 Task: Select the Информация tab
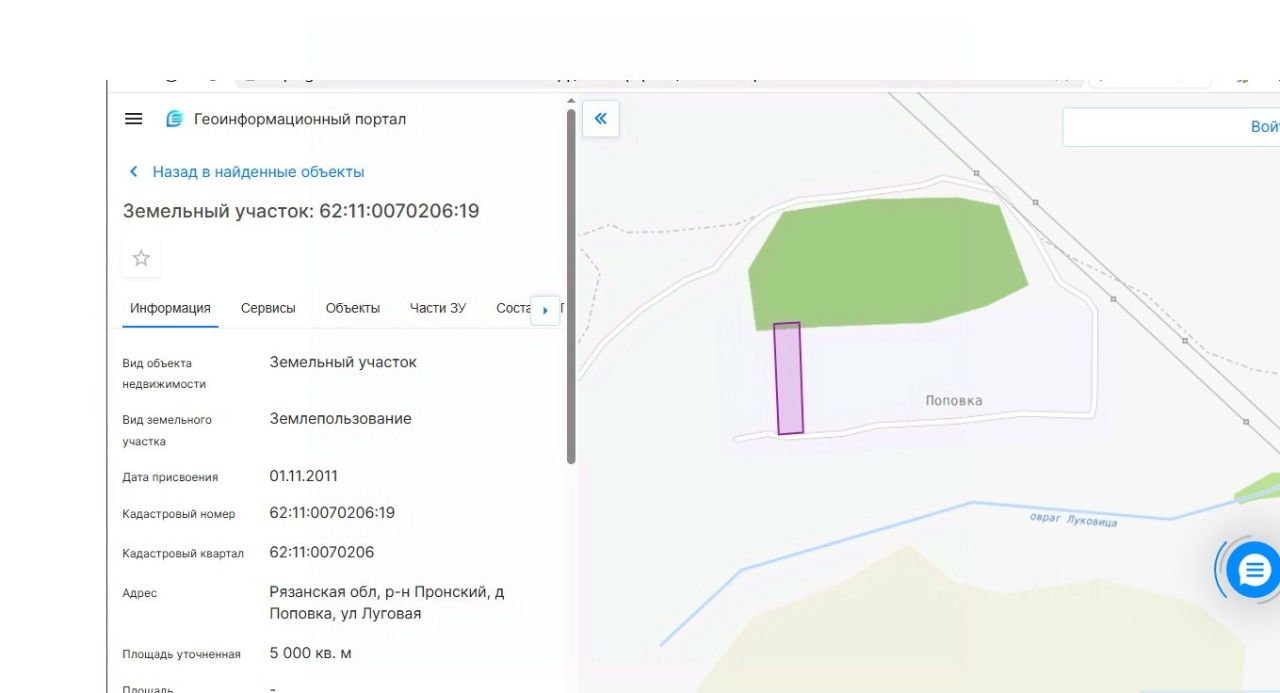(x=170, y=308)
